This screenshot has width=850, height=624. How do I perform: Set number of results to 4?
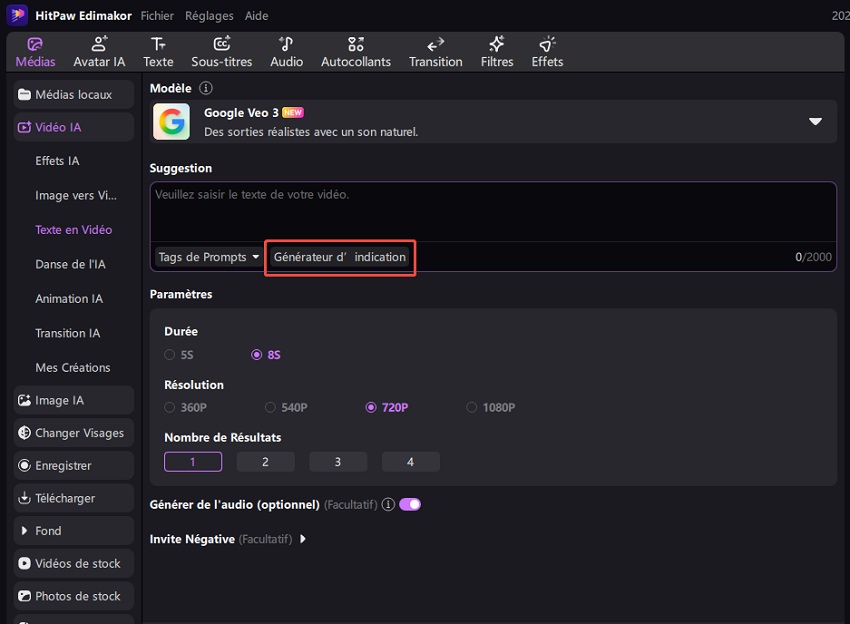(410, 462)
